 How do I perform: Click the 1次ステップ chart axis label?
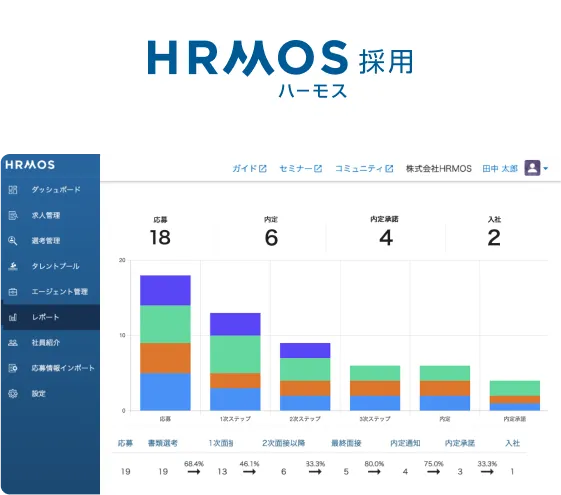(235, 419)
